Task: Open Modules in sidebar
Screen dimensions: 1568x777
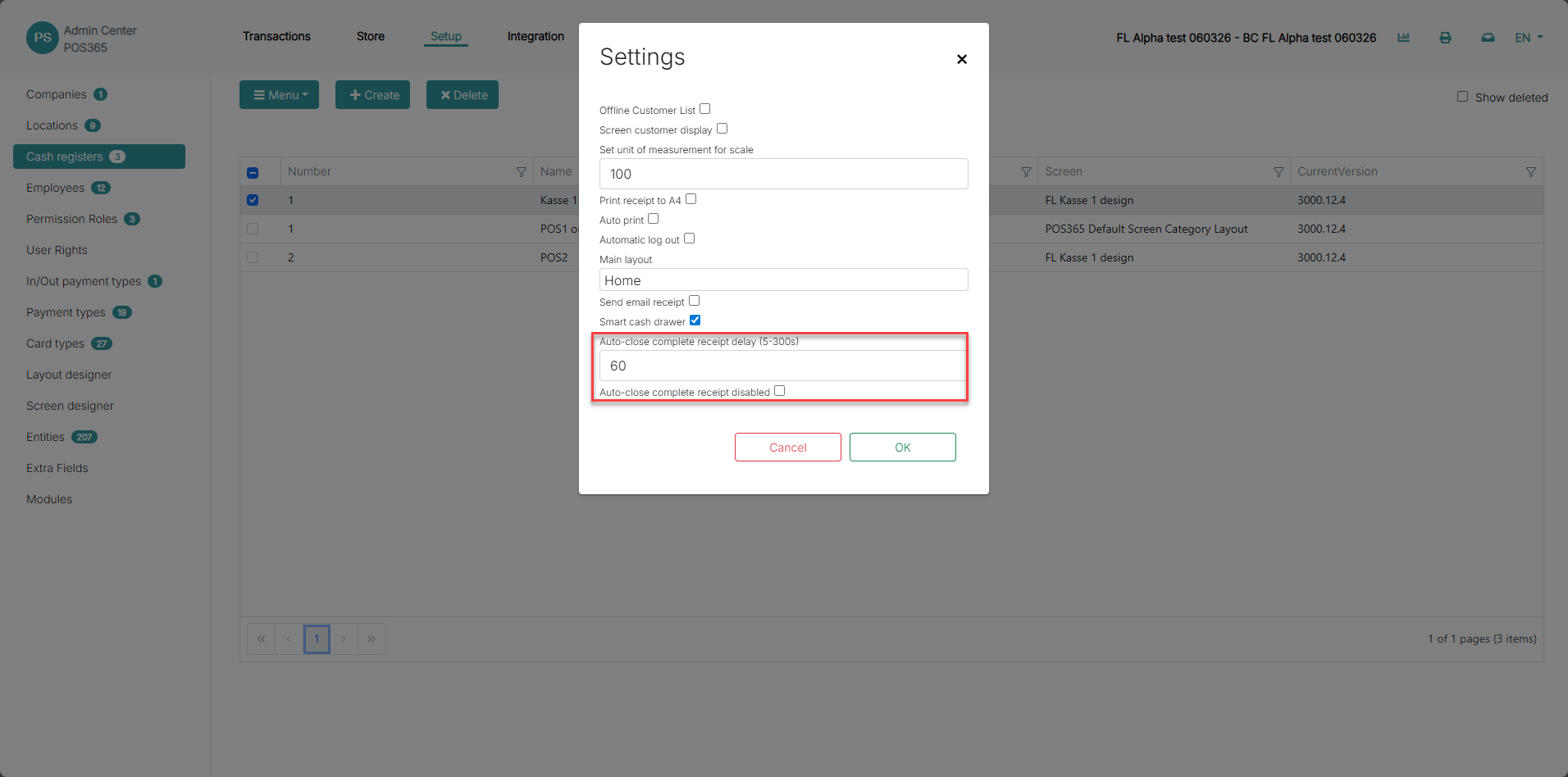Action: pyautogui.click(x=49, y=499)
